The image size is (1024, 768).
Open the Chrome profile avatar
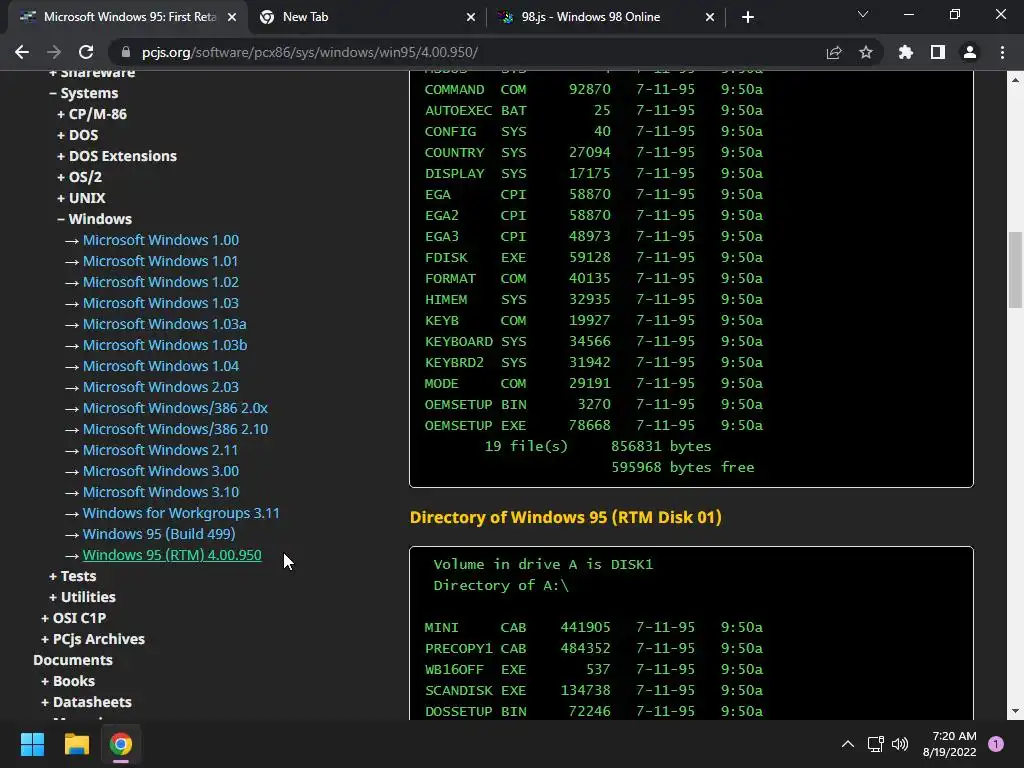[x=970, y=52]
